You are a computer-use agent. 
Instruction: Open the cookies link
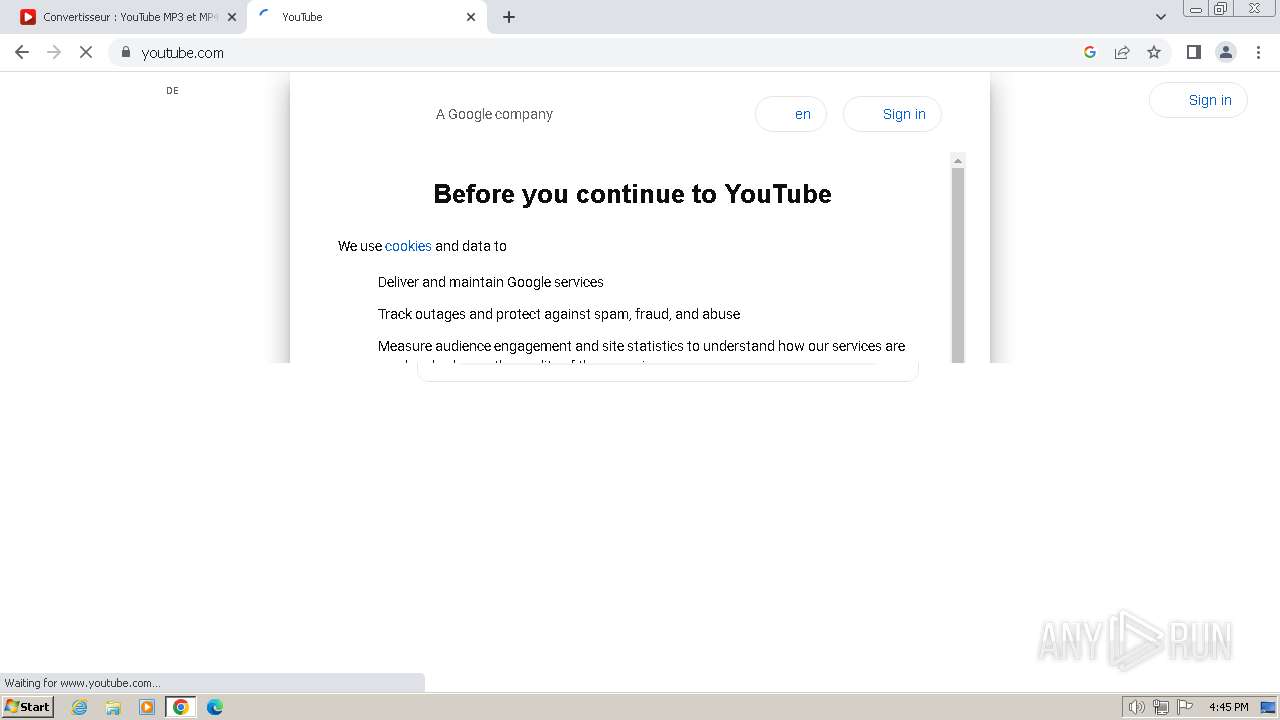[408, 246]
